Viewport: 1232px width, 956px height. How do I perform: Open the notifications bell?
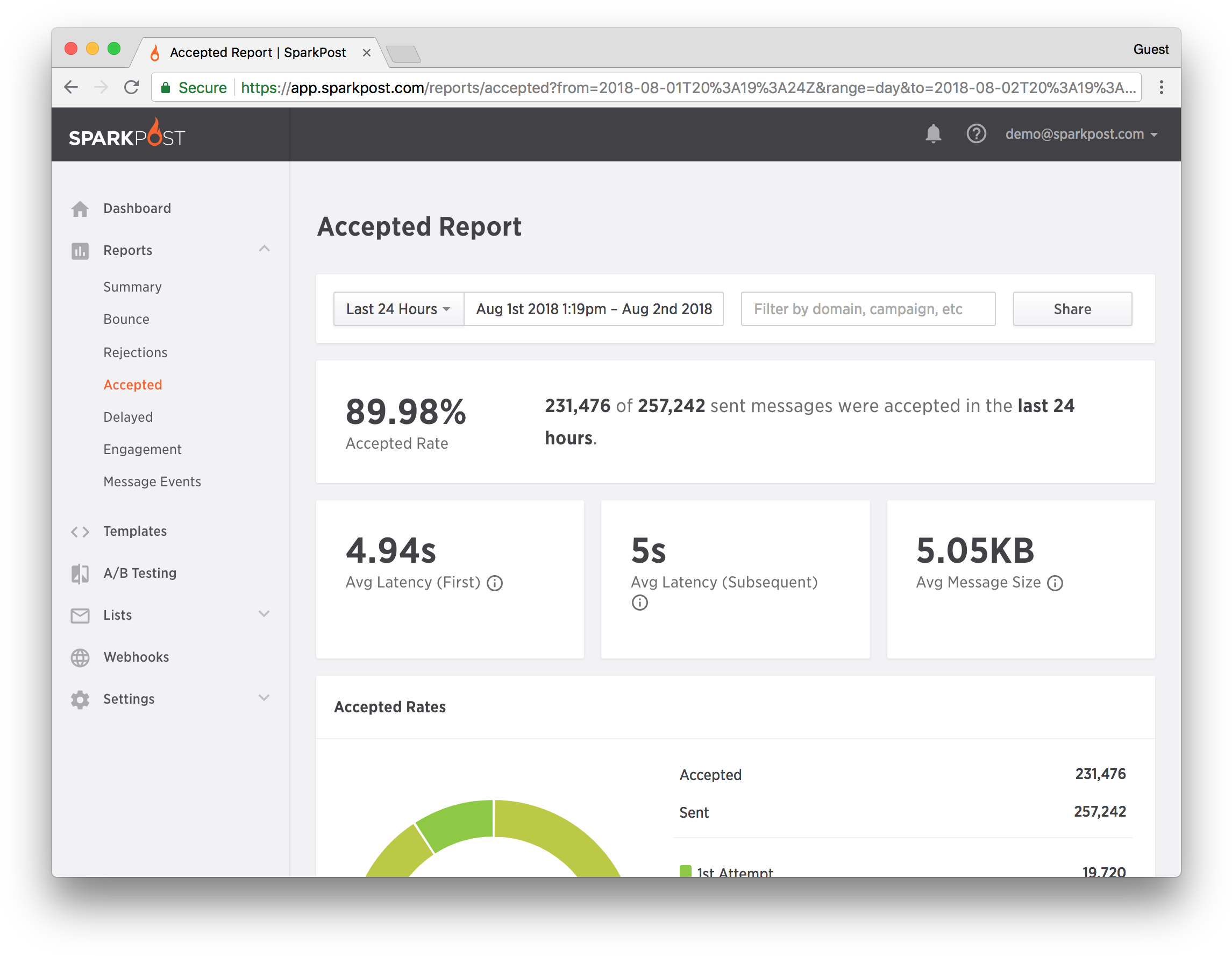click(933, 134)
